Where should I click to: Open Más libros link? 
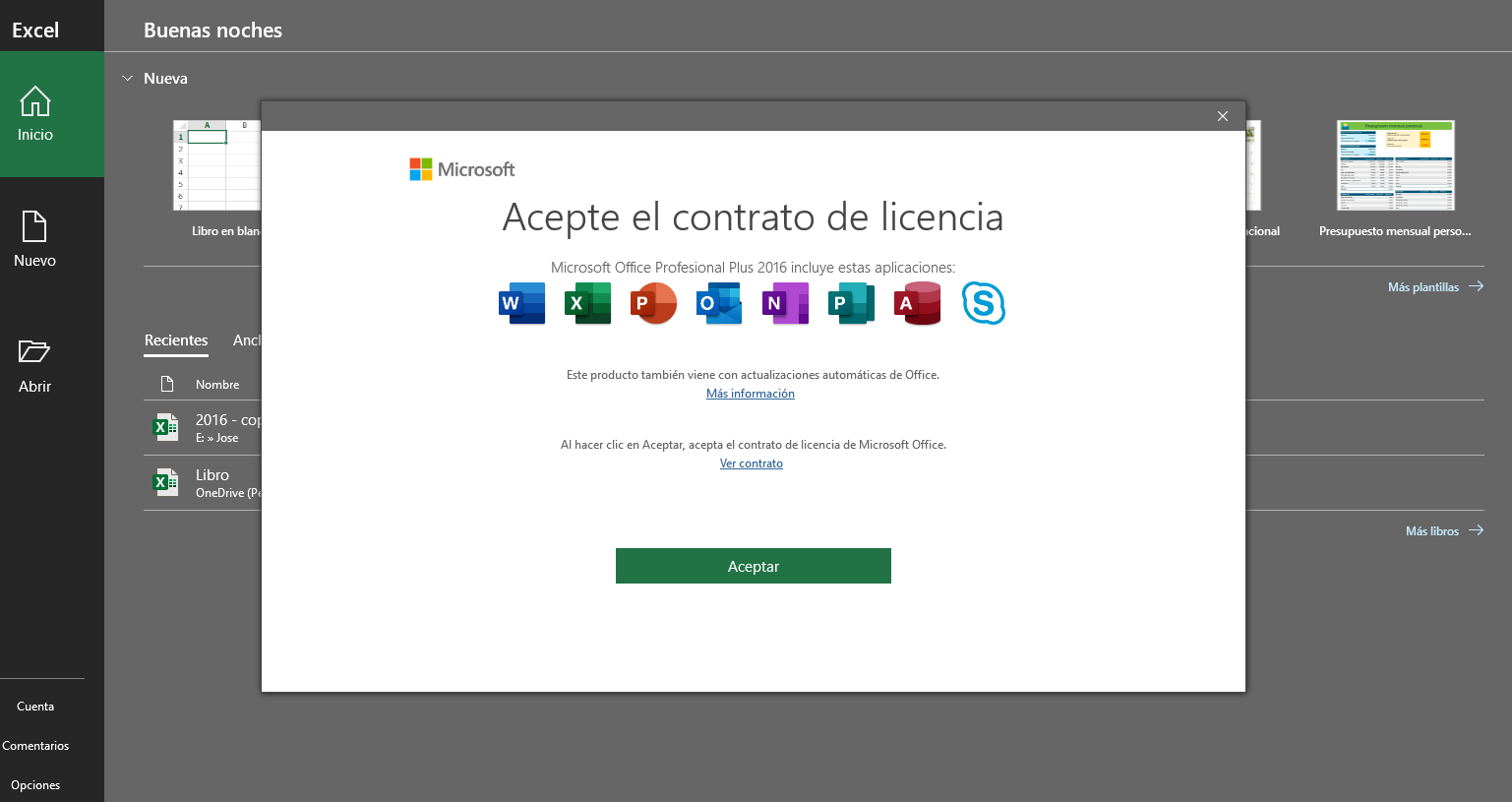(x=1444, y=530)
